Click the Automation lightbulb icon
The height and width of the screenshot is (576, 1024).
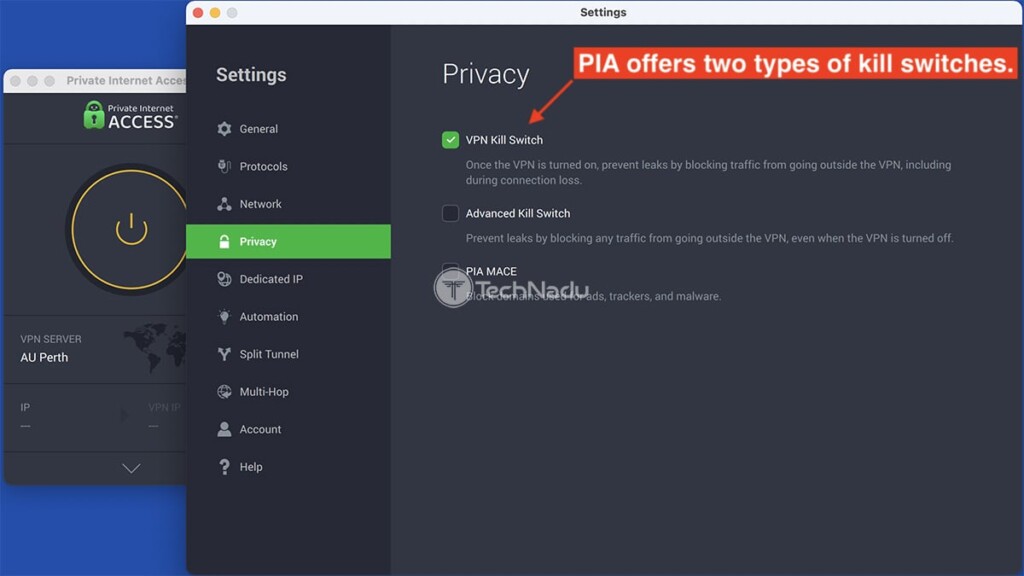224,317
